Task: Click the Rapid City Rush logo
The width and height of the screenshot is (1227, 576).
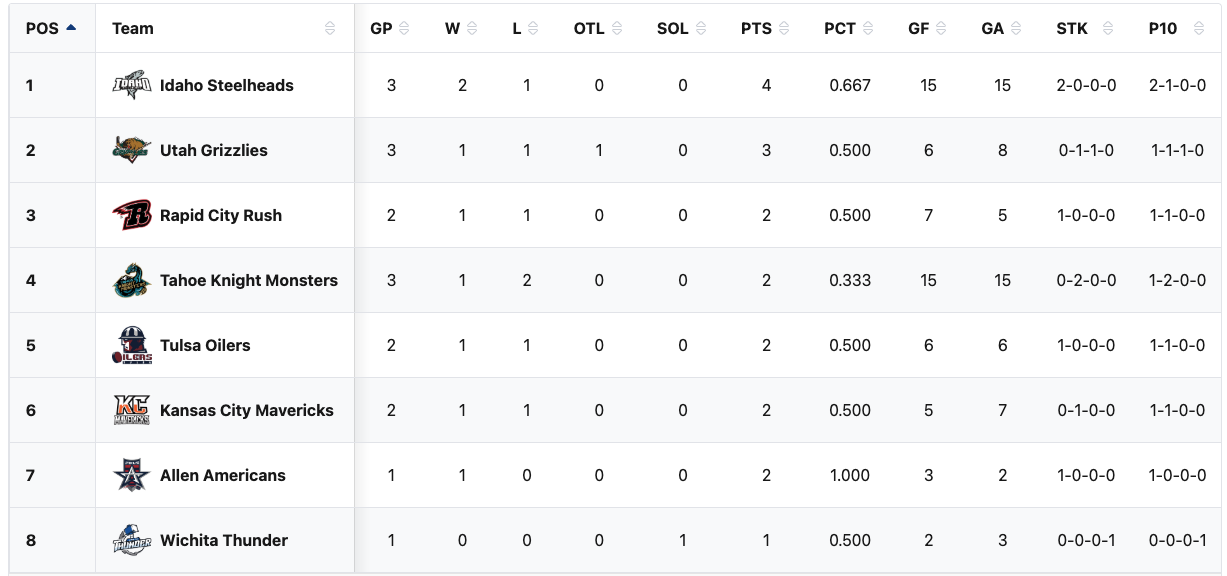Action: [131, 215]
